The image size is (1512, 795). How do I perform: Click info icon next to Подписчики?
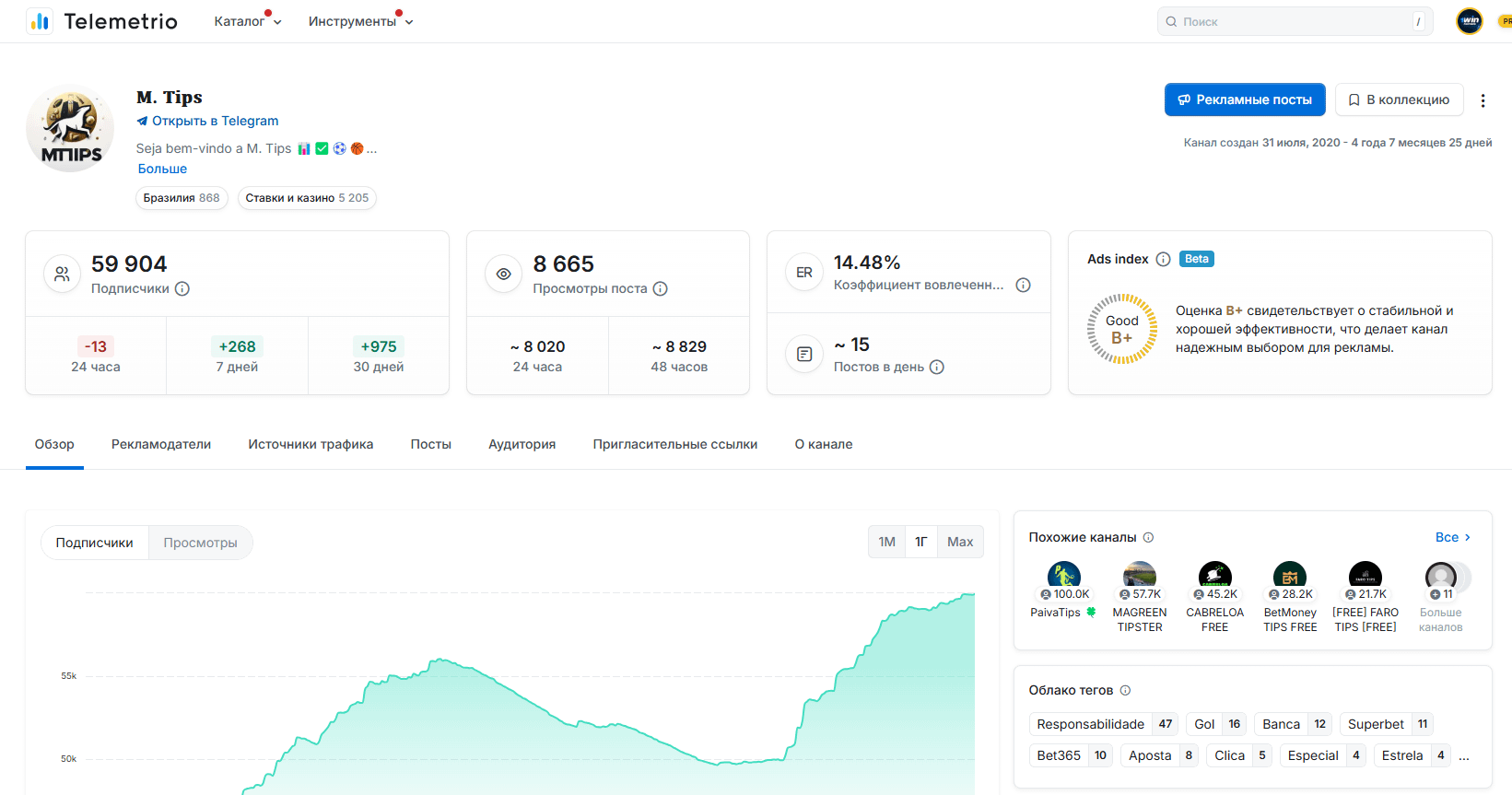click(x=182, y=289)
